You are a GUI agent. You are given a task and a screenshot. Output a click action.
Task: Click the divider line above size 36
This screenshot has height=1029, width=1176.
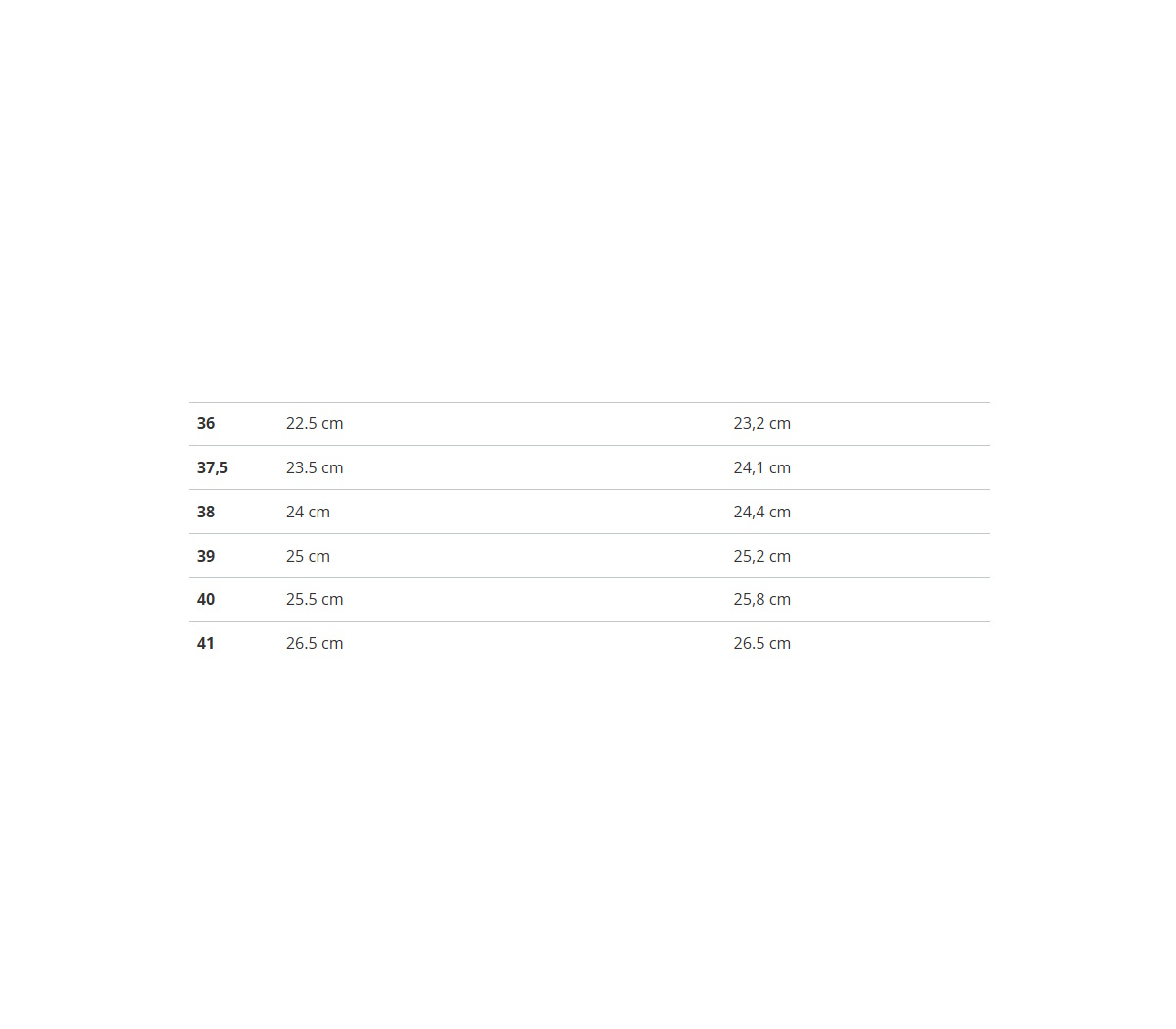tap(588, 402)
